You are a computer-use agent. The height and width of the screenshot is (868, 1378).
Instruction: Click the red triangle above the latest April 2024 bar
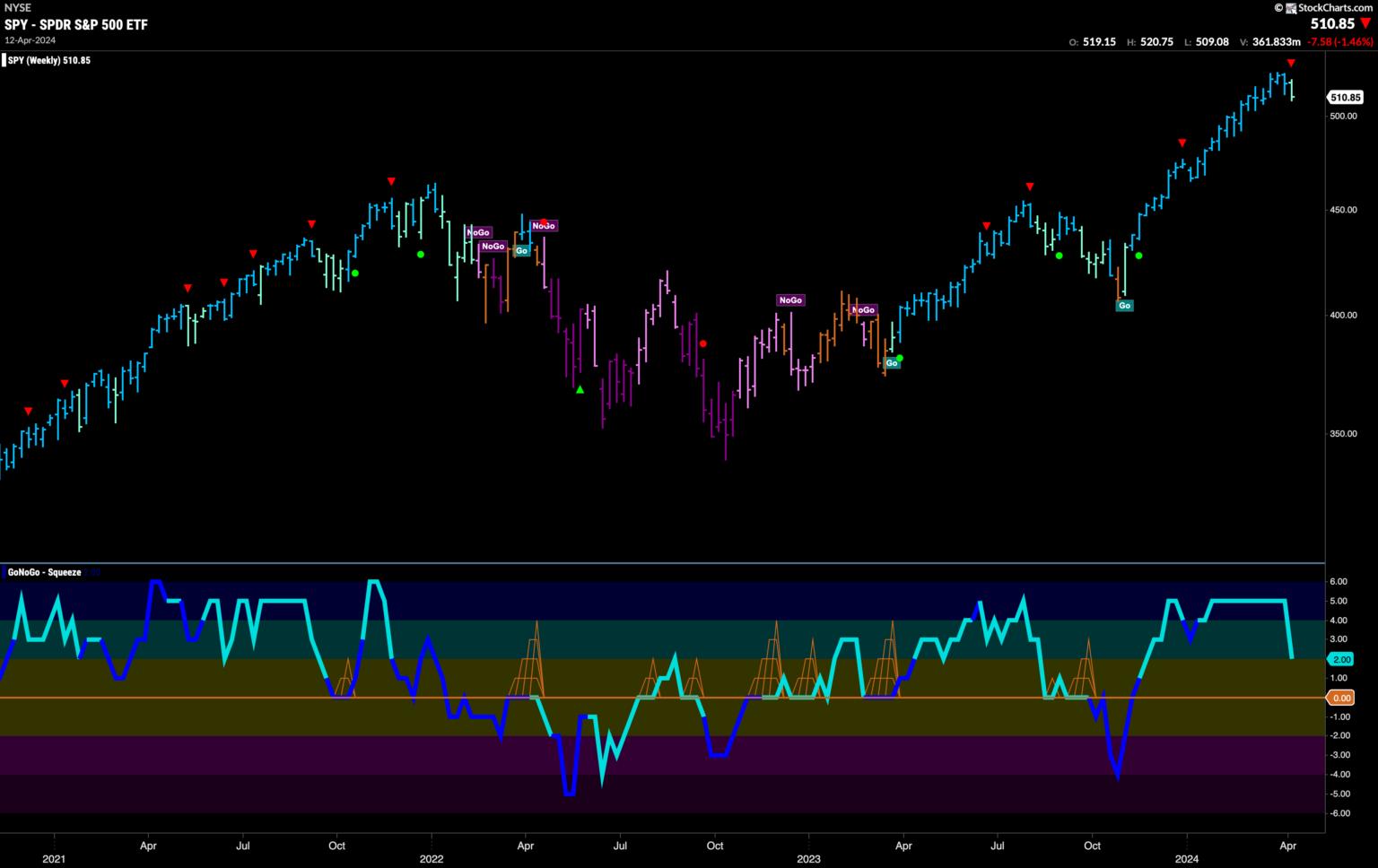tap(1291, 63)
